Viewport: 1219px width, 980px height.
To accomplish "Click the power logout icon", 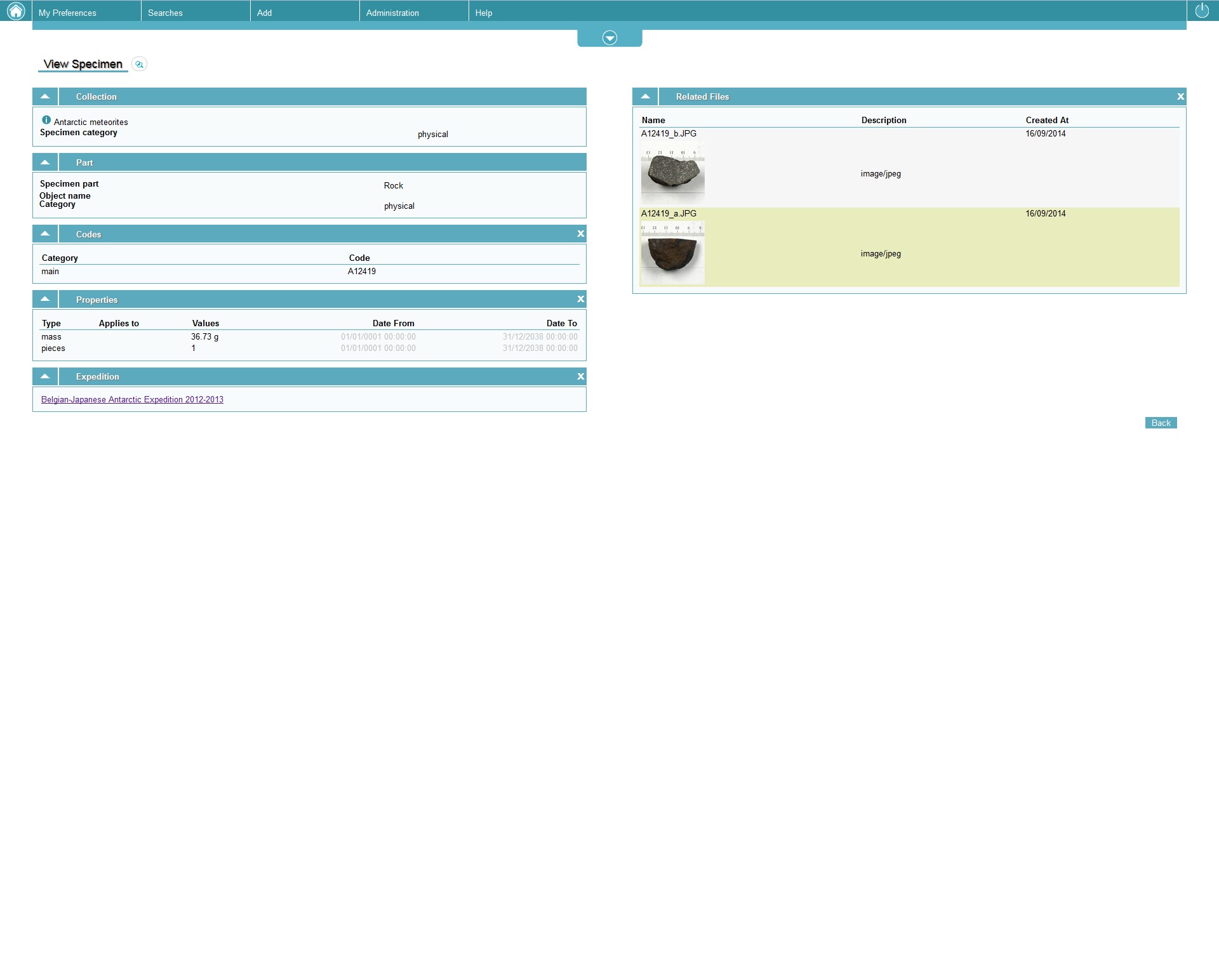I will (x=1202, y=11).
